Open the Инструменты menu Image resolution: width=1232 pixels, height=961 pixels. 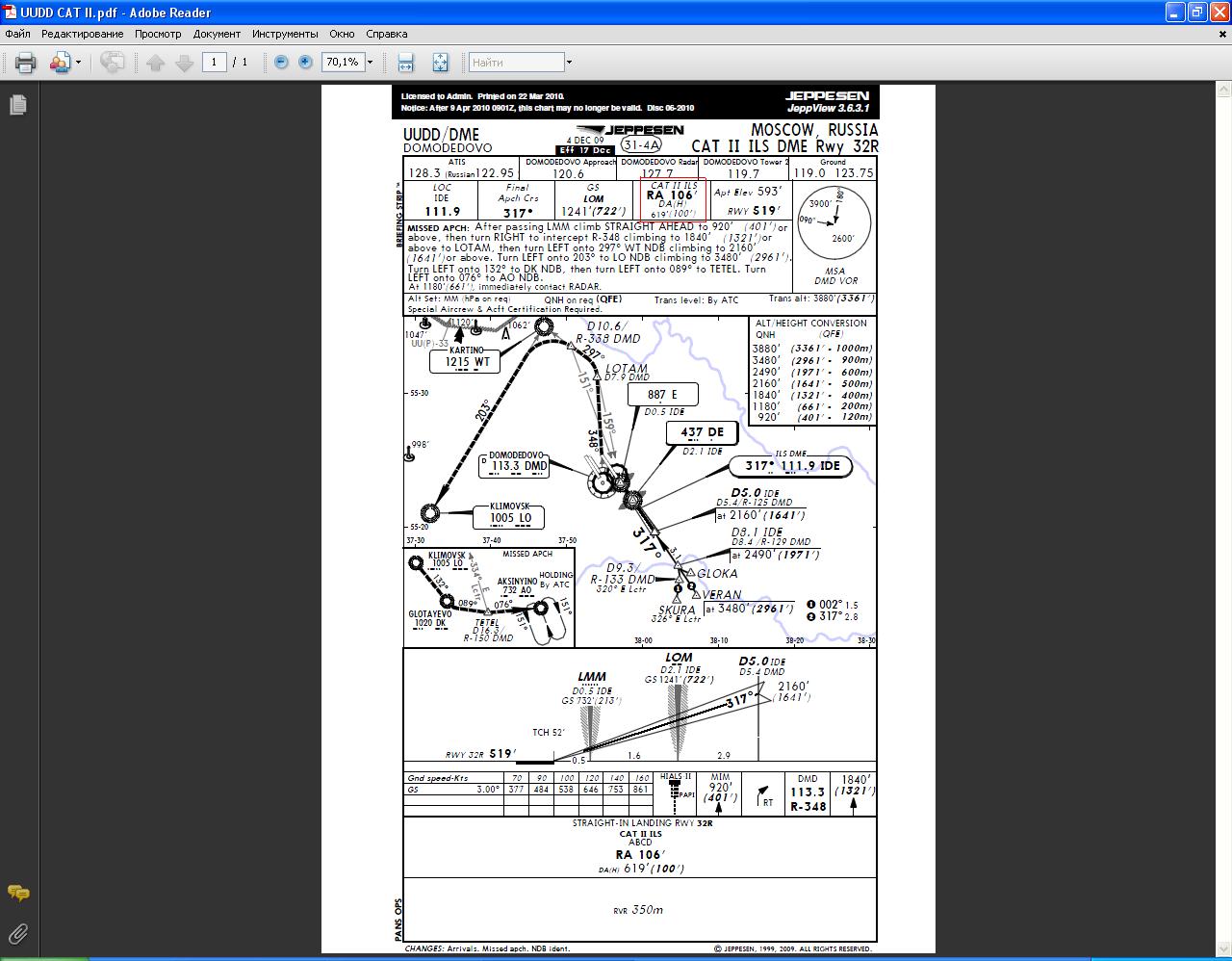[285, 34]
